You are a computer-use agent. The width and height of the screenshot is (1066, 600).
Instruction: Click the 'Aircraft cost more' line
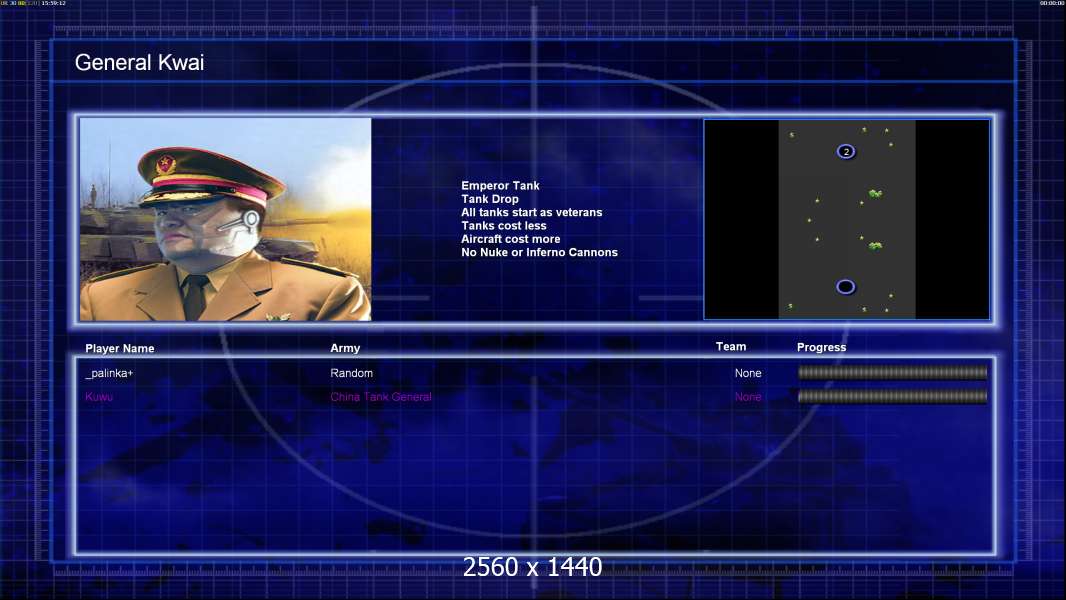(x=511, y=239)
